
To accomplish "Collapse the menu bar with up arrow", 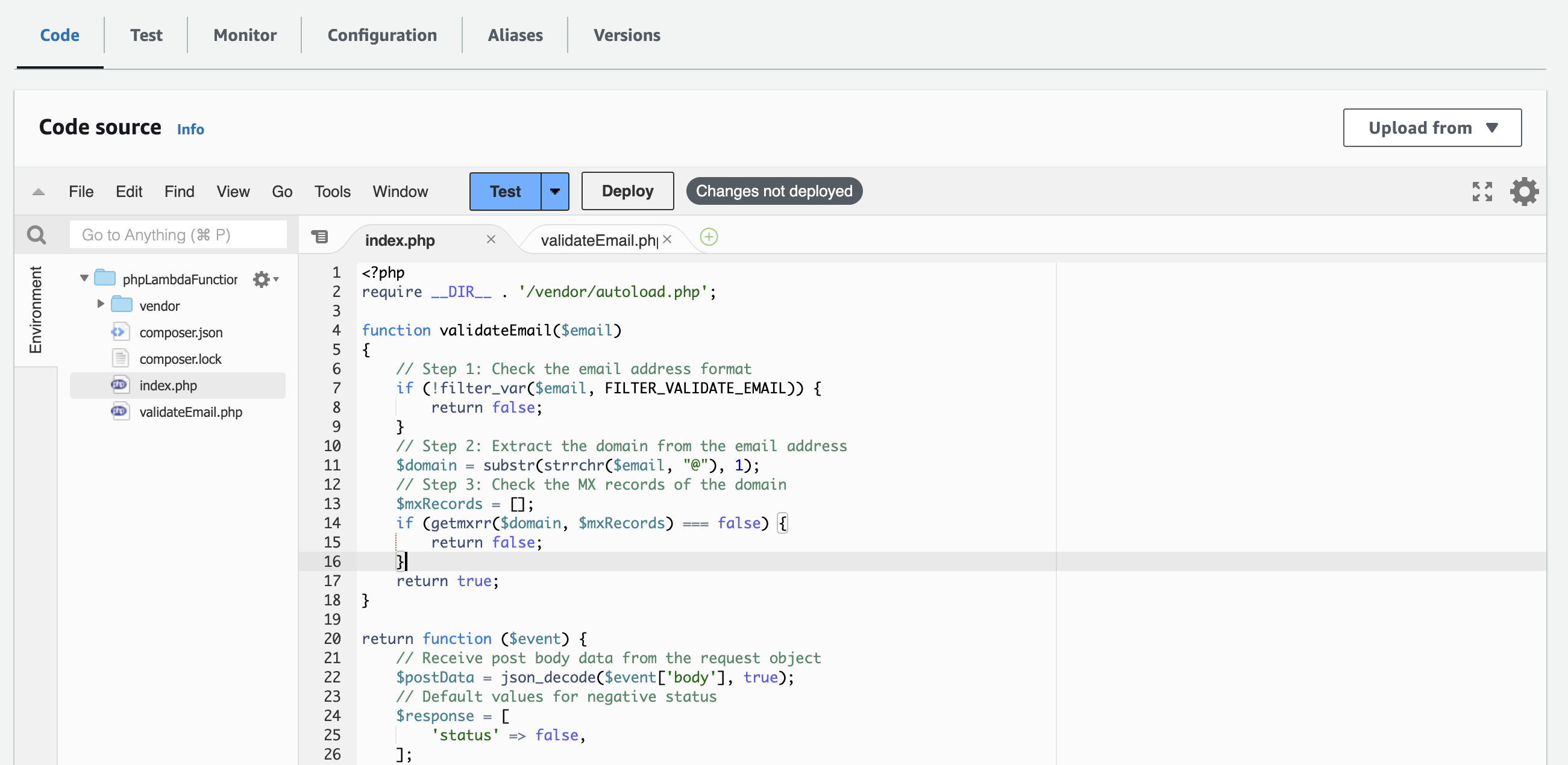I will coord(39,192).
